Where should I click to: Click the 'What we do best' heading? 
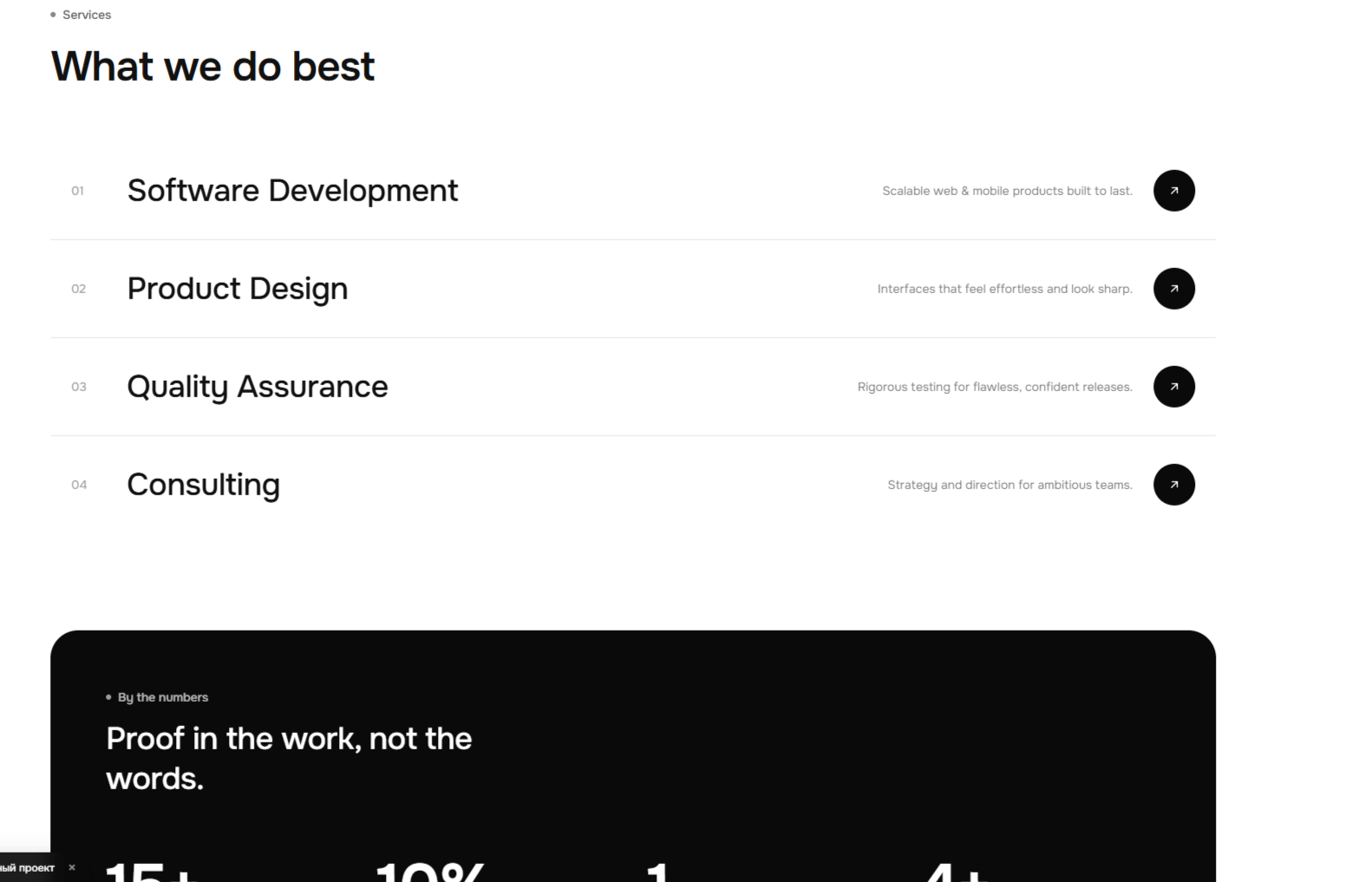pyautogui.click(x=212, y=67)
